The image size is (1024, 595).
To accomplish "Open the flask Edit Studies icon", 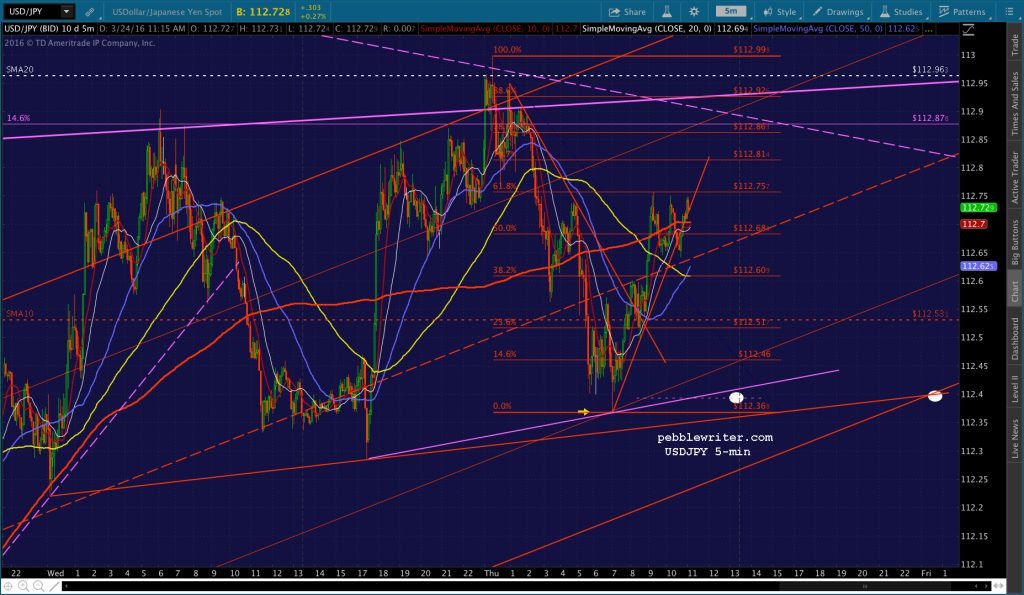I will (667, 12).
